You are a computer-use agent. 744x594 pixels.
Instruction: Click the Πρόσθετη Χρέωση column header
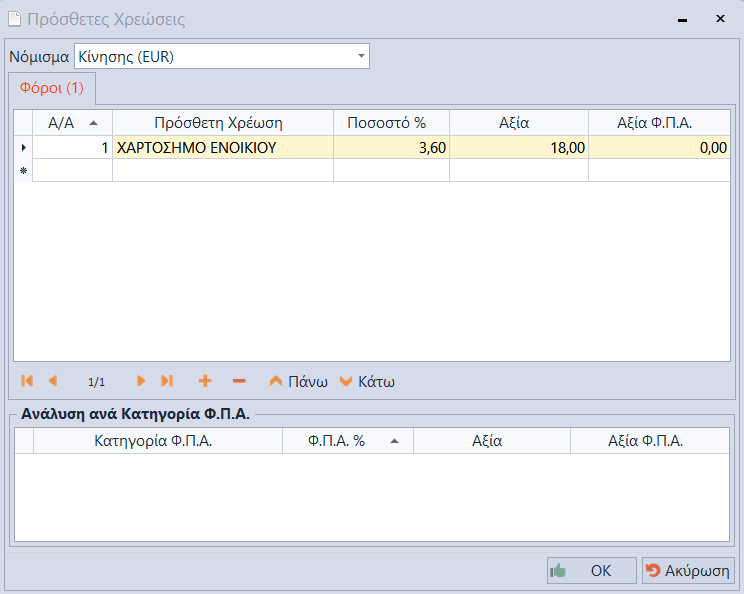222,123
